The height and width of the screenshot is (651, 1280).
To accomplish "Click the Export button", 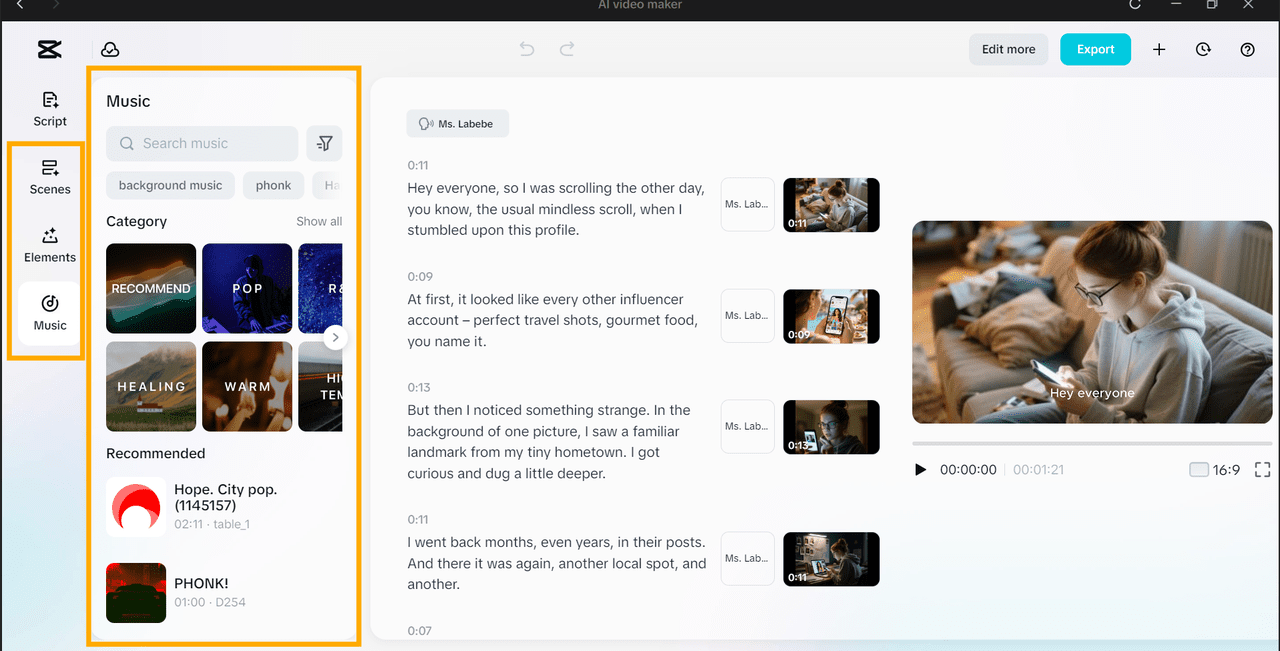I will point(1095,50).
